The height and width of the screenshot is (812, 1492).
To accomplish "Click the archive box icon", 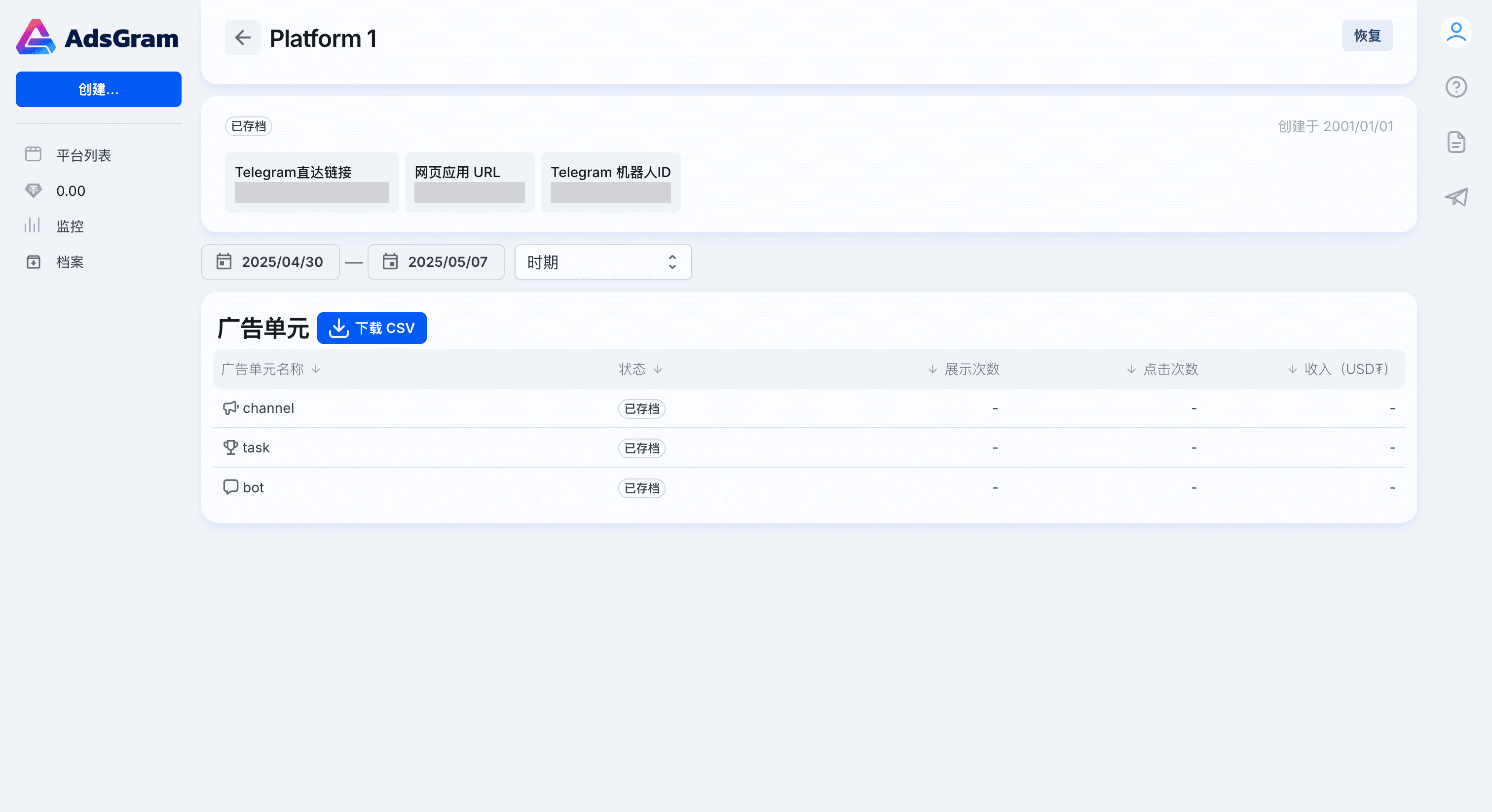I will pyautogui.click(x=33, y=262).
